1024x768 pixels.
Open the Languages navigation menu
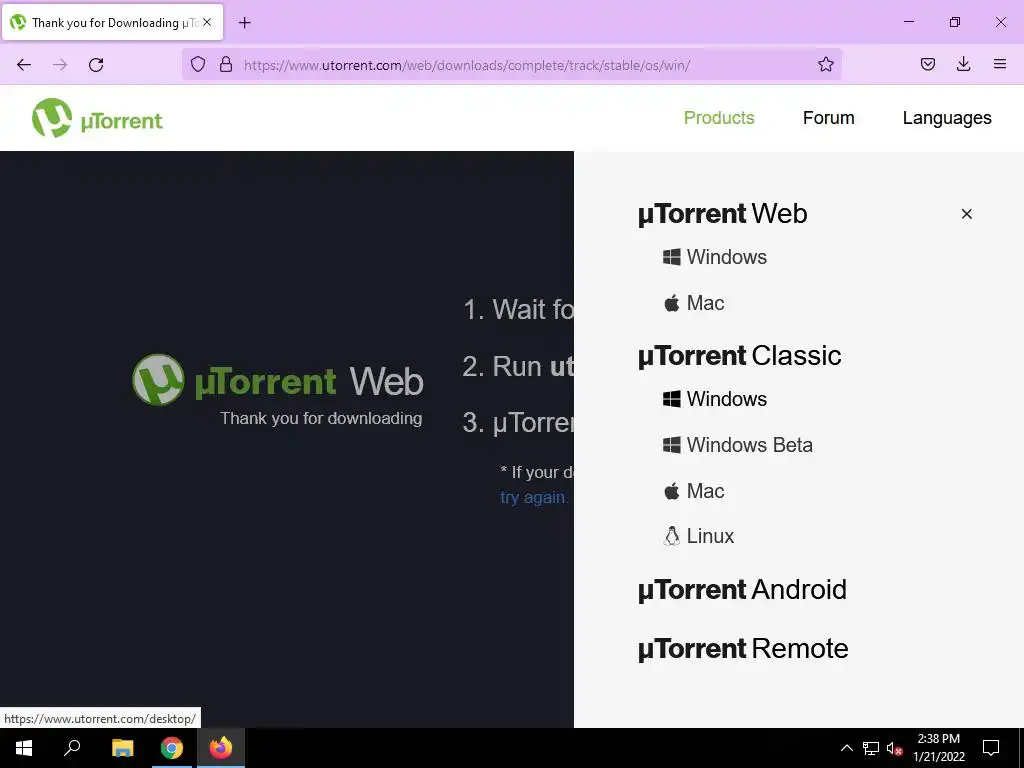click(x=947, y=118)
